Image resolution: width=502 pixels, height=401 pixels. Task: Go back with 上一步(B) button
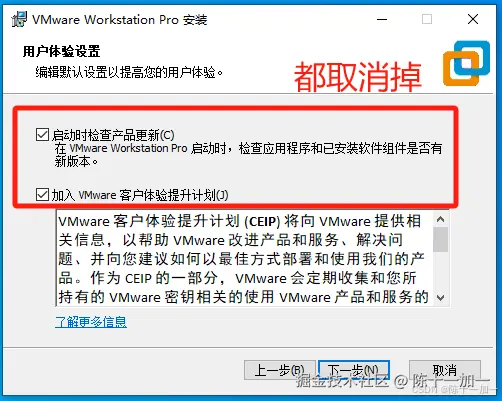pyautogui.click(x=280, y=370)
